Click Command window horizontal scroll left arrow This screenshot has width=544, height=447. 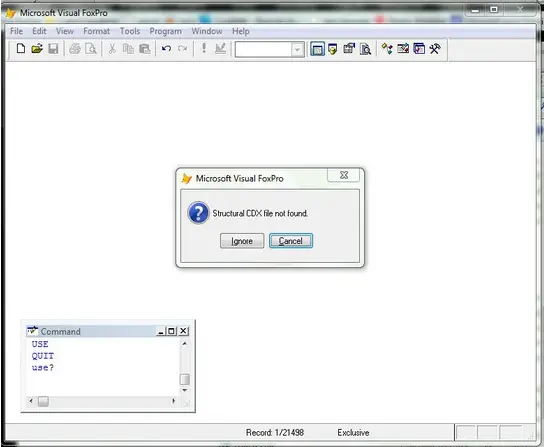[x=31, y=401]
